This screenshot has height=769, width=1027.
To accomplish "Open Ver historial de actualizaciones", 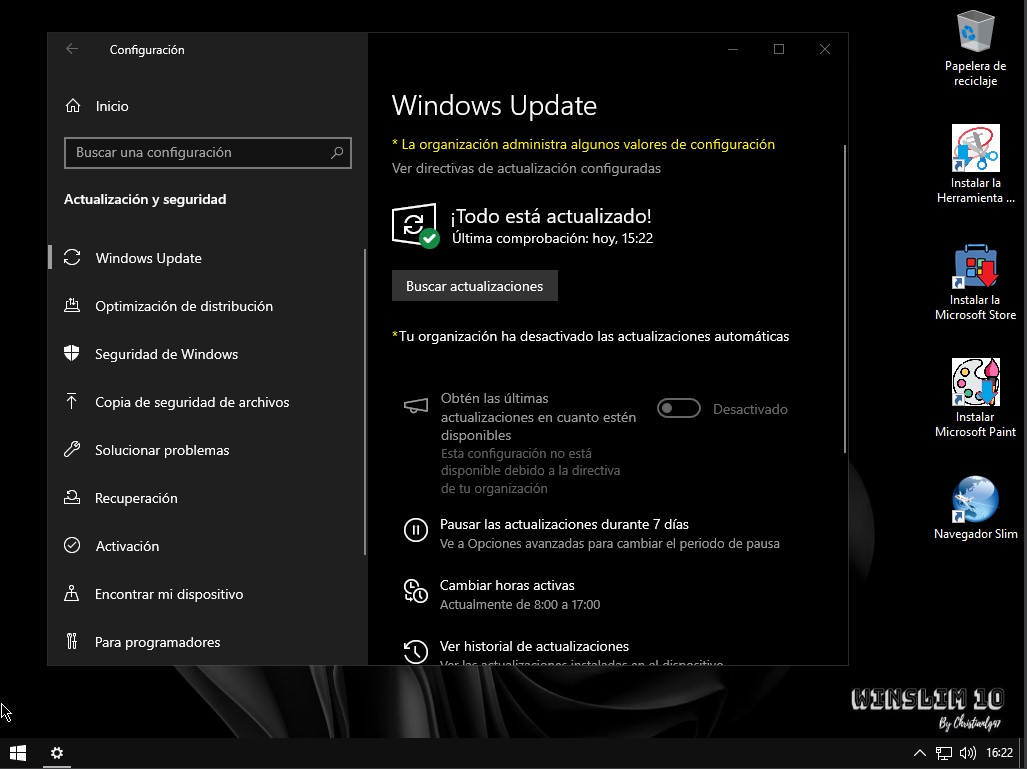I will [x=534, y=647].
